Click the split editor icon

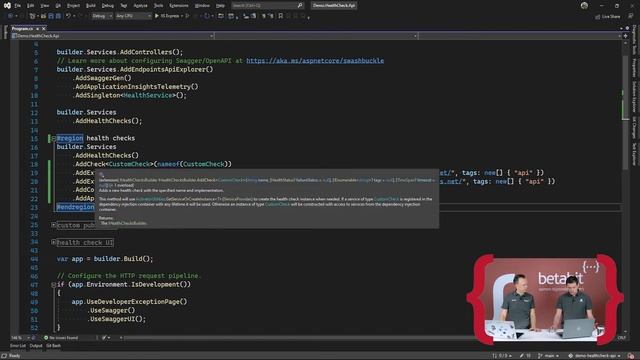coord(625,36)
